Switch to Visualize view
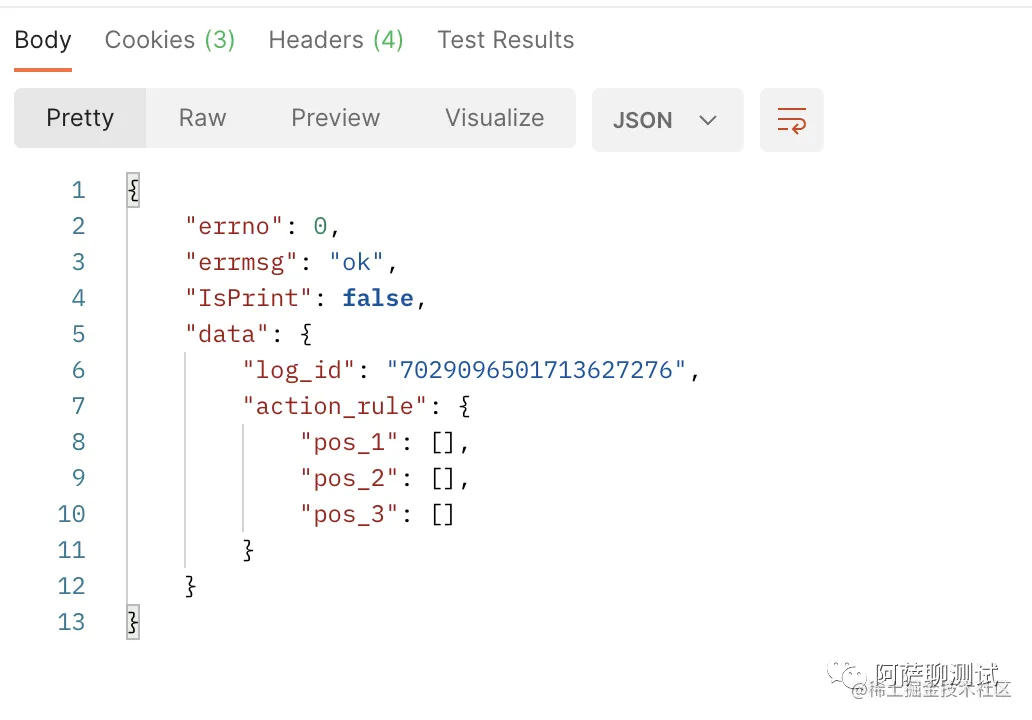Viewport: 1032px width, 720px height. pyautogui.click(x=495, y=118)
